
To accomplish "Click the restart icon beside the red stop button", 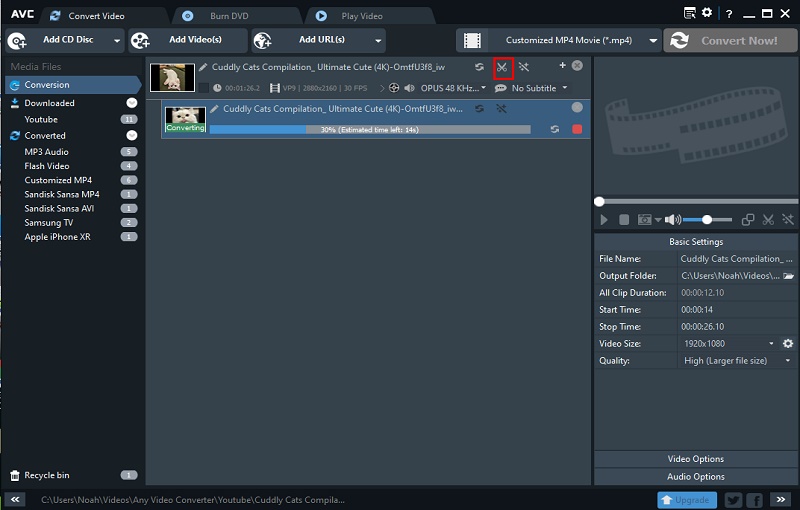I will tap(555, 129).
